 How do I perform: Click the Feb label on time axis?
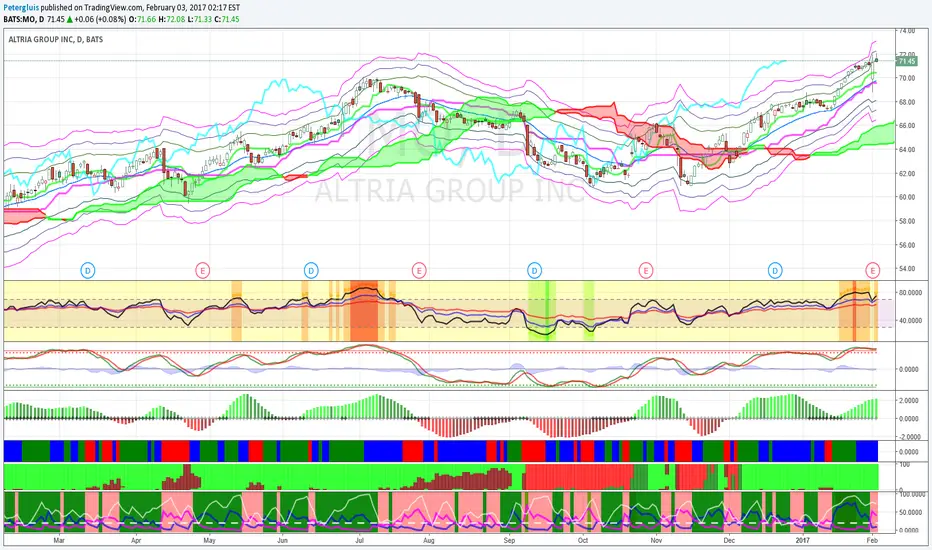pos(872,540)
